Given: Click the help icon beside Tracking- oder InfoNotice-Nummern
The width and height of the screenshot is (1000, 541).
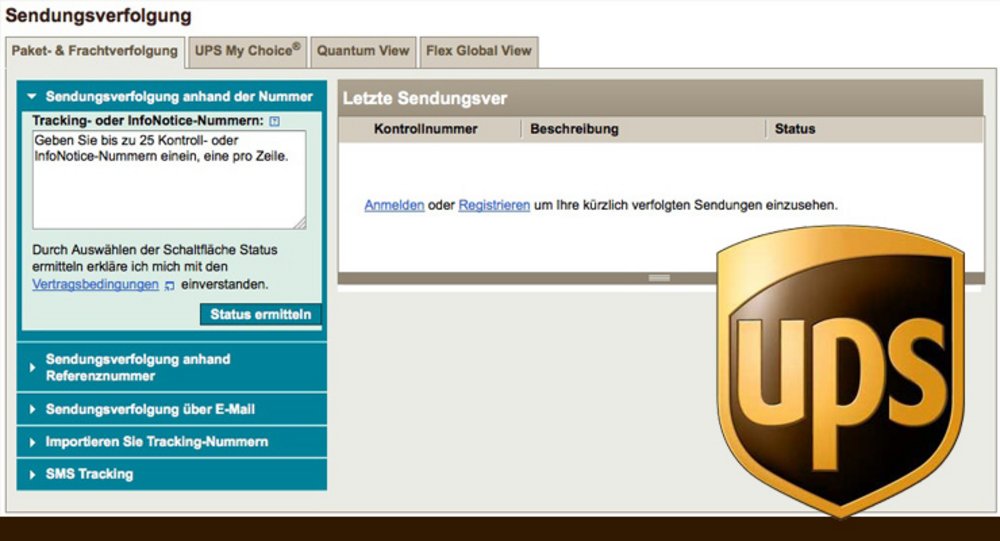Looking at the screenshot, I should pos(275,121).
